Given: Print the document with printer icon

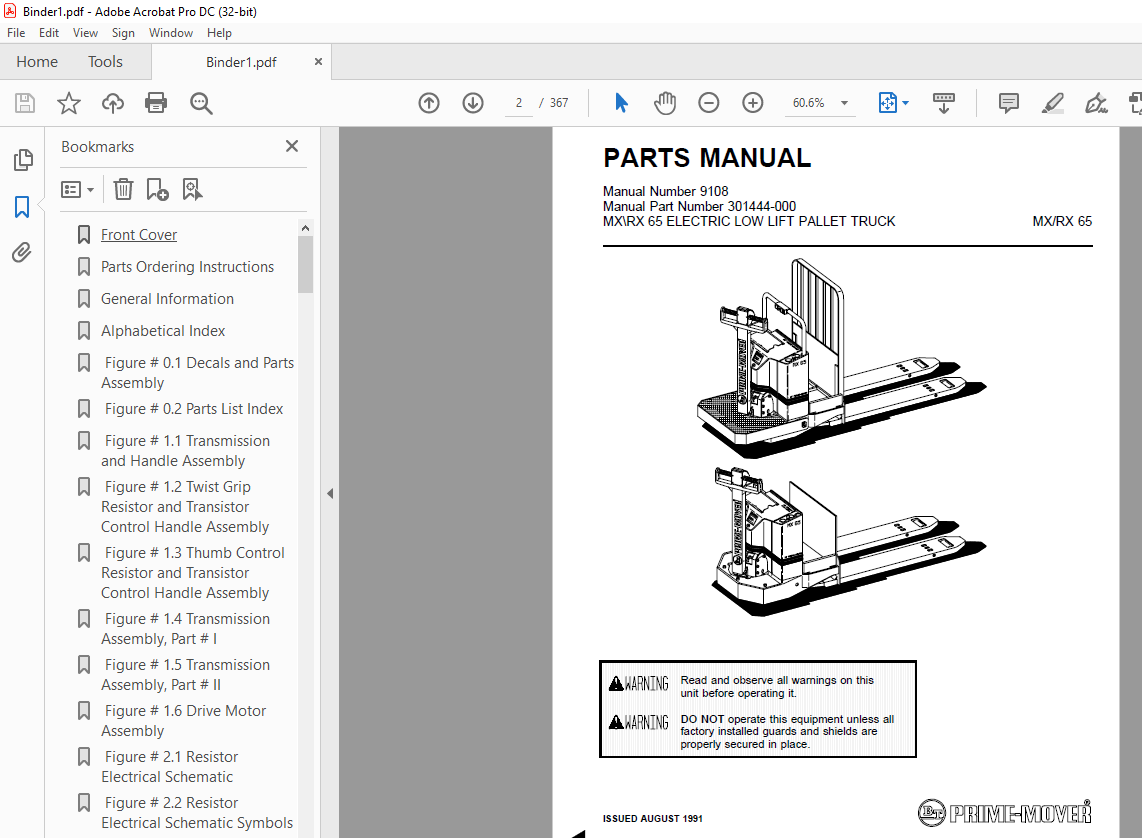Looking at the screenshot, I should (x=156, y=103).
